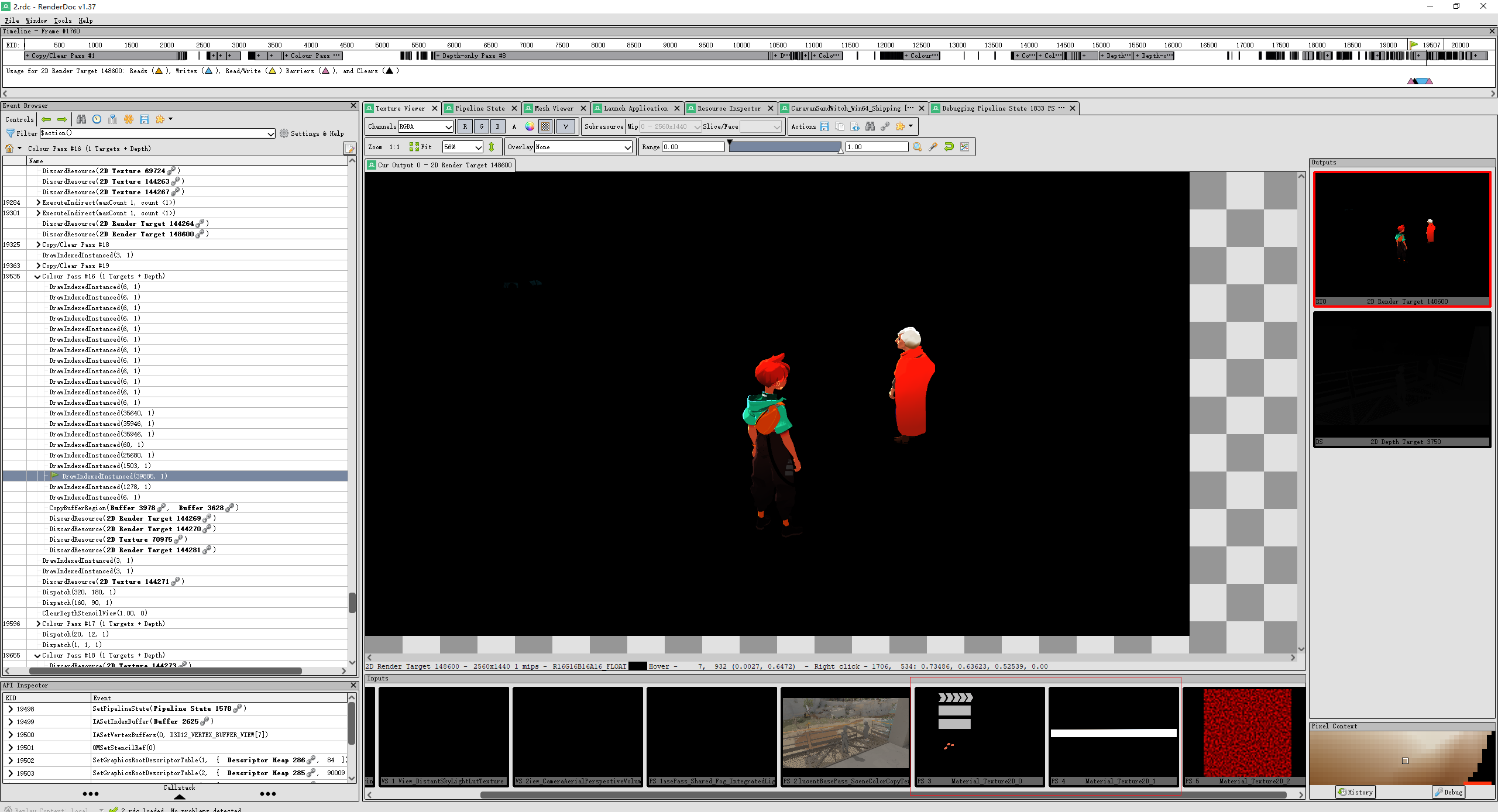Click the reset range green arrow icon

(949, 147)
